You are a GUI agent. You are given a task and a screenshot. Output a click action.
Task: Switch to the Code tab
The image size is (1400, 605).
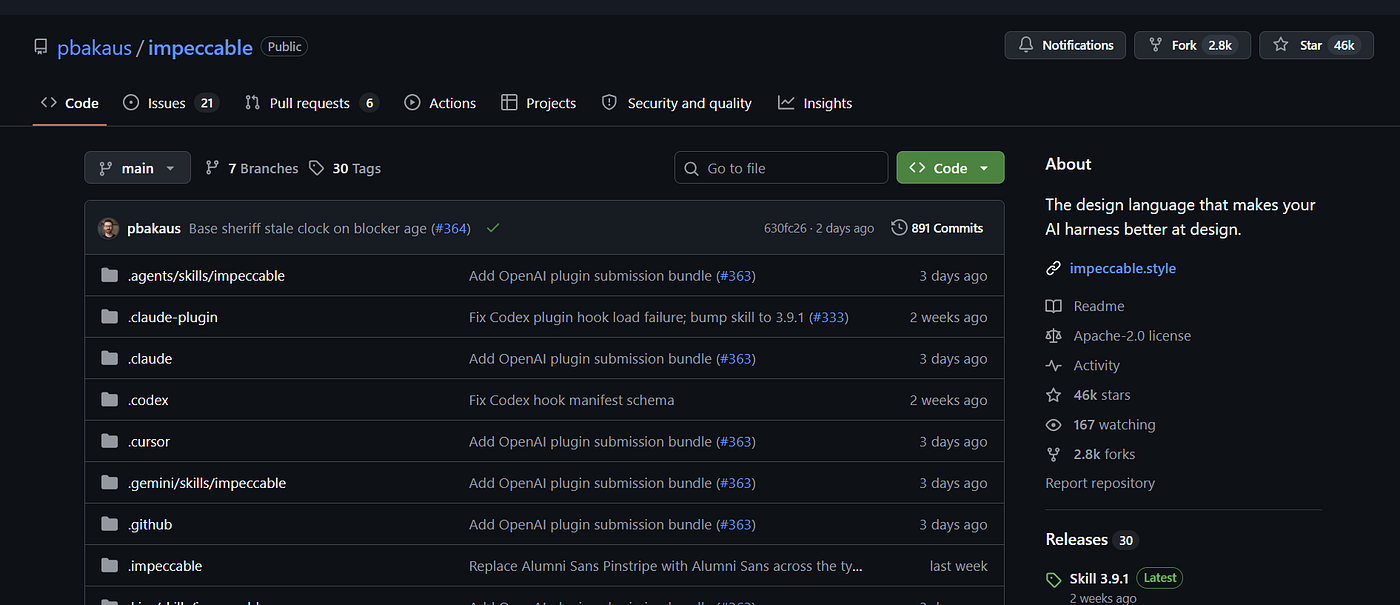(70, 103)
